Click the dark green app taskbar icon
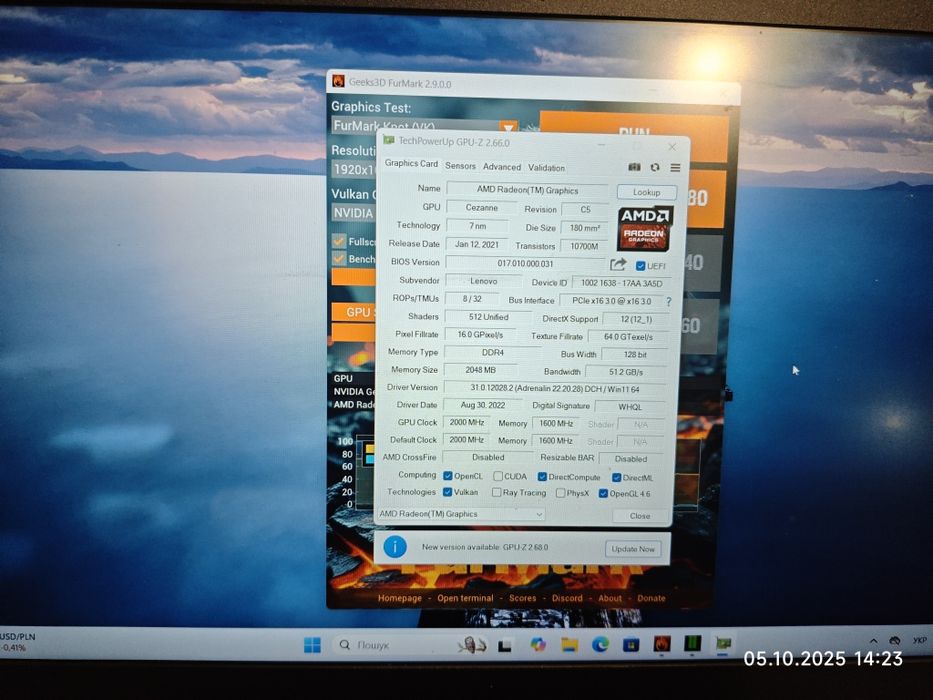The image size is (933, 700). [692, 643]
